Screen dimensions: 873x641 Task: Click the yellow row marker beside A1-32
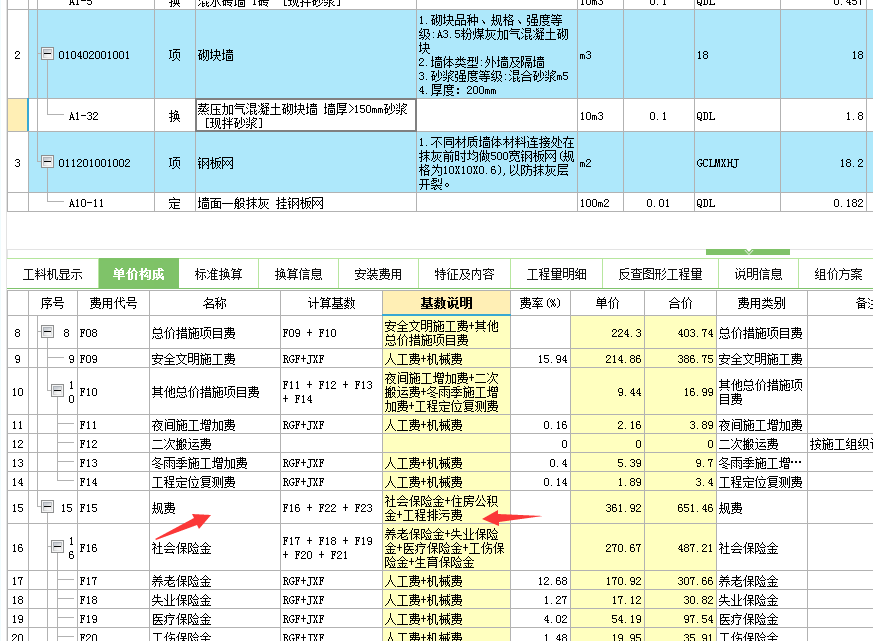tap(17, 116)
